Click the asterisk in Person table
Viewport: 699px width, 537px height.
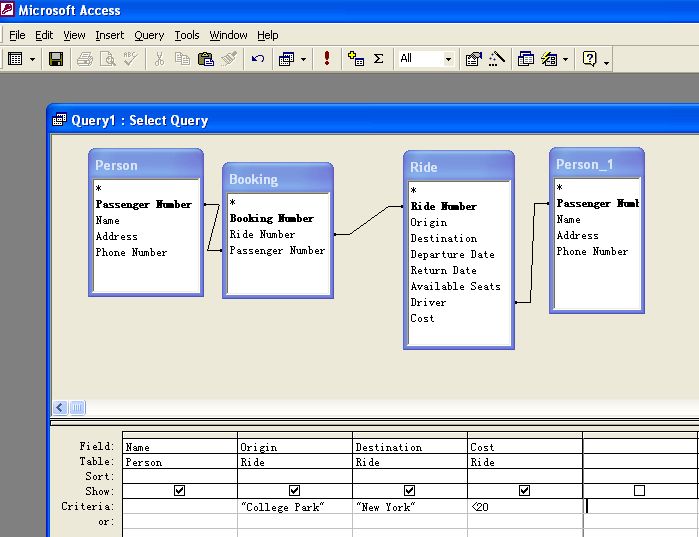pyautogui.click(x=99, y=188)
